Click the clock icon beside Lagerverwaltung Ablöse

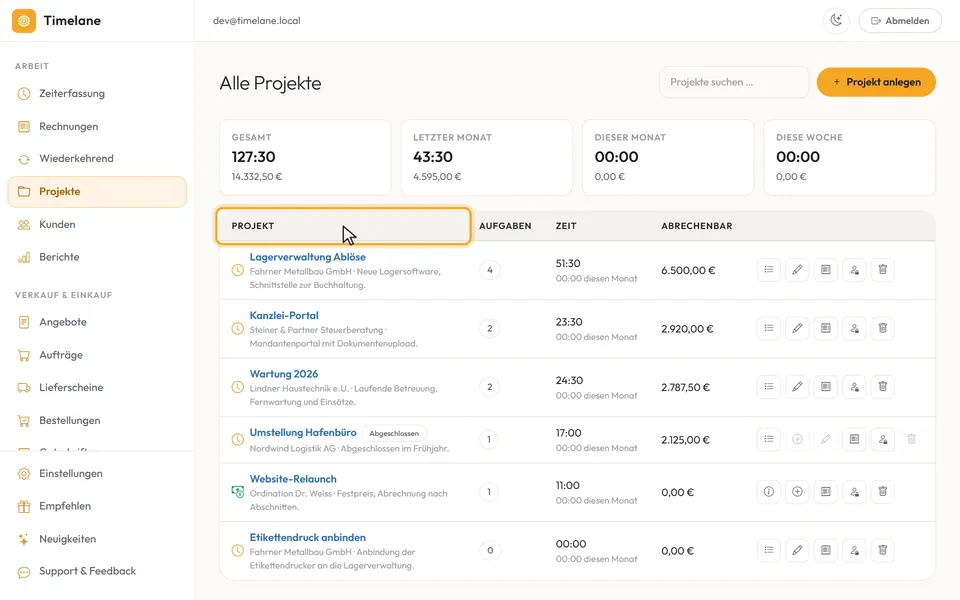[238, 270]
